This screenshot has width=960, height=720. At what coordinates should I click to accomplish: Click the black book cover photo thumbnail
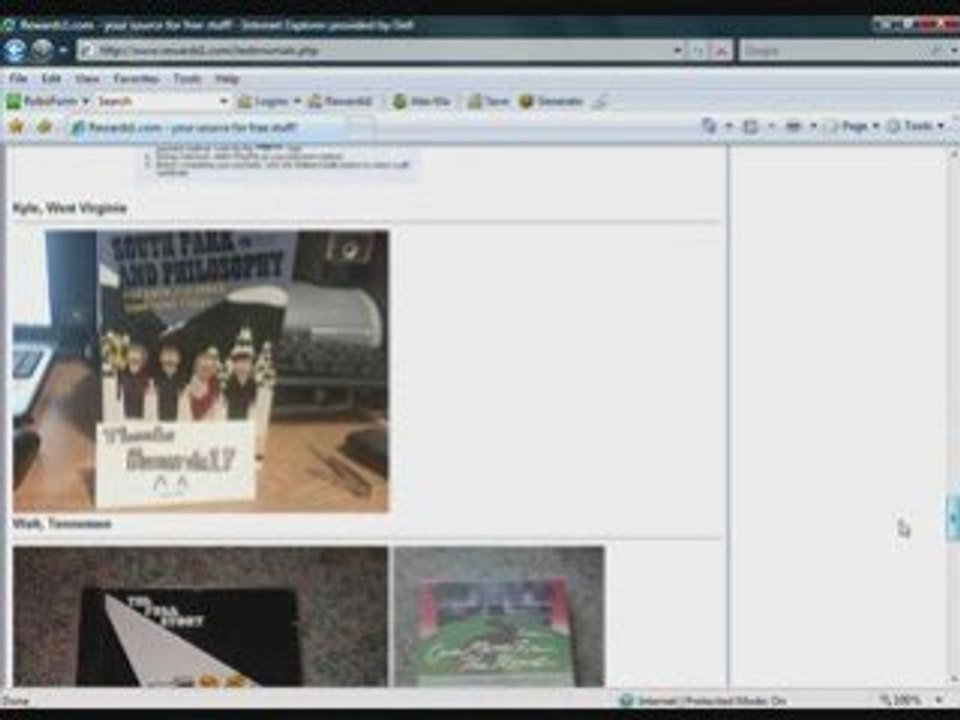(200, 617)
